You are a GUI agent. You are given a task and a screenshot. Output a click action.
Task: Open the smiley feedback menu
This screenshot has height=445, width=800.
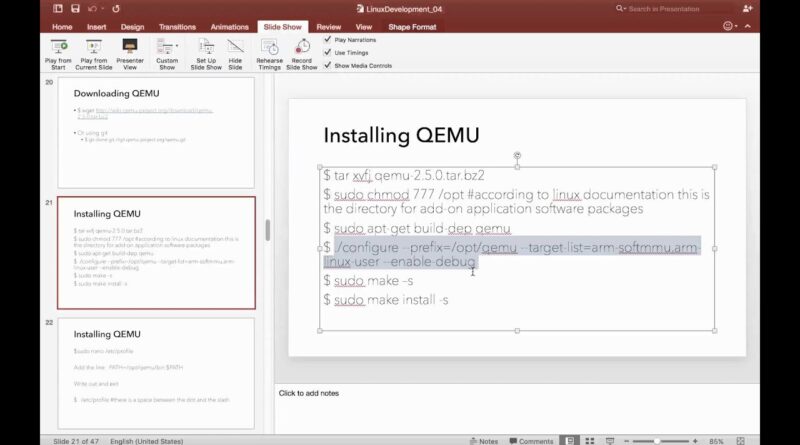(730, 26)
